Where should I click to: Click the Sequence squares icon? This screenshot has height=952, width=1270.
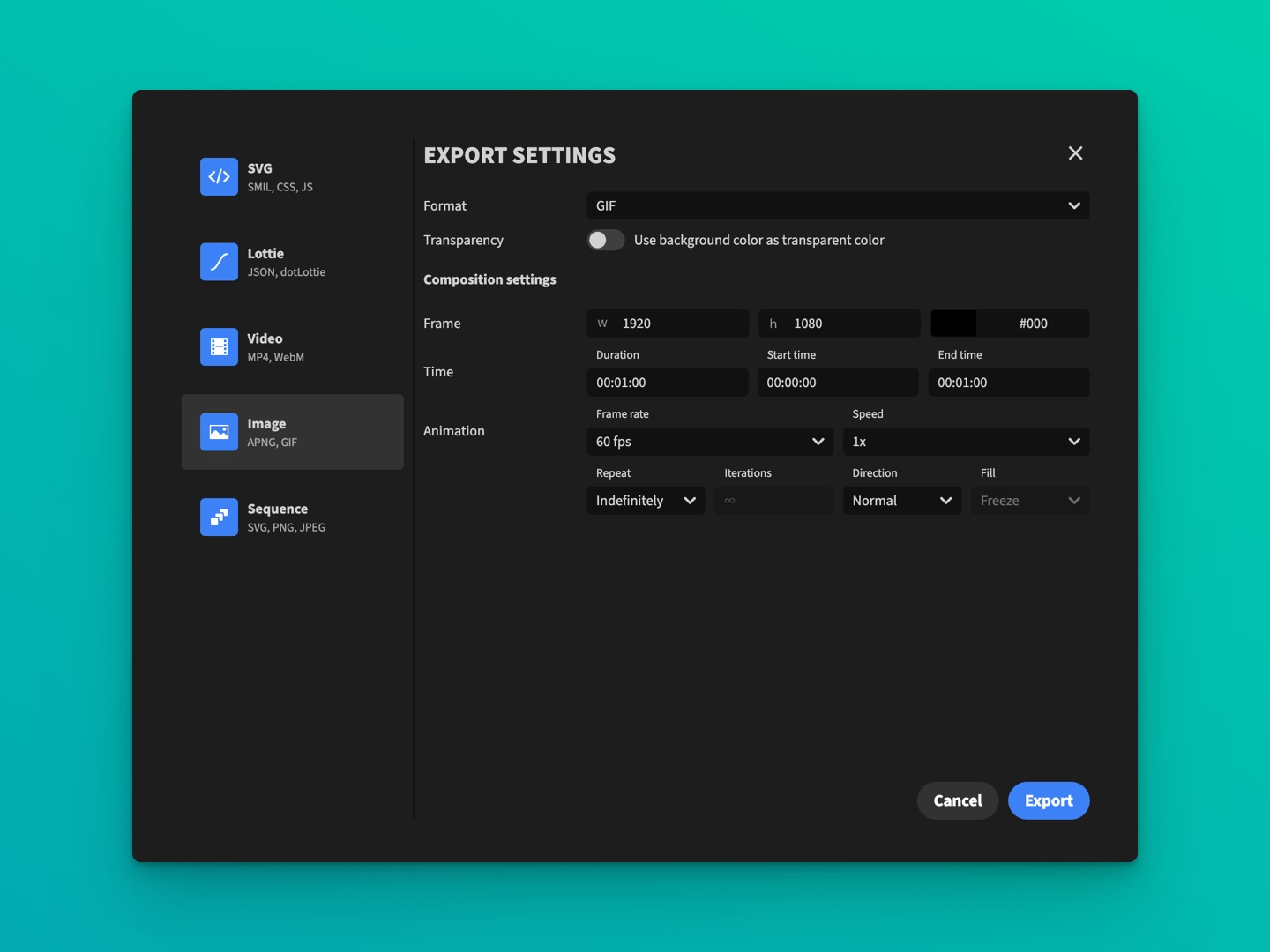click(x=219, y=517)
